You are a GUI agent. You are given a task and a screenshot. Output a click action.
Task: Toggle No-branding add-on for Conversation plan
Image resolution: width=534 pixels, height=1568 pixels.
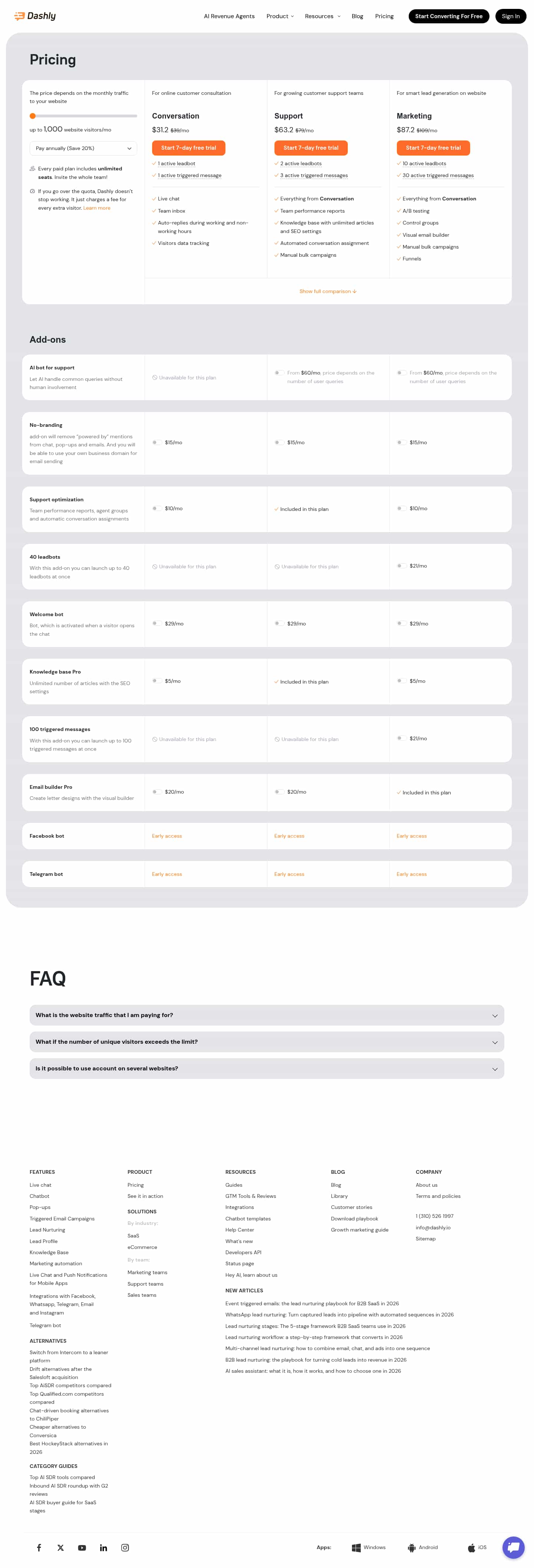[157, 442]
